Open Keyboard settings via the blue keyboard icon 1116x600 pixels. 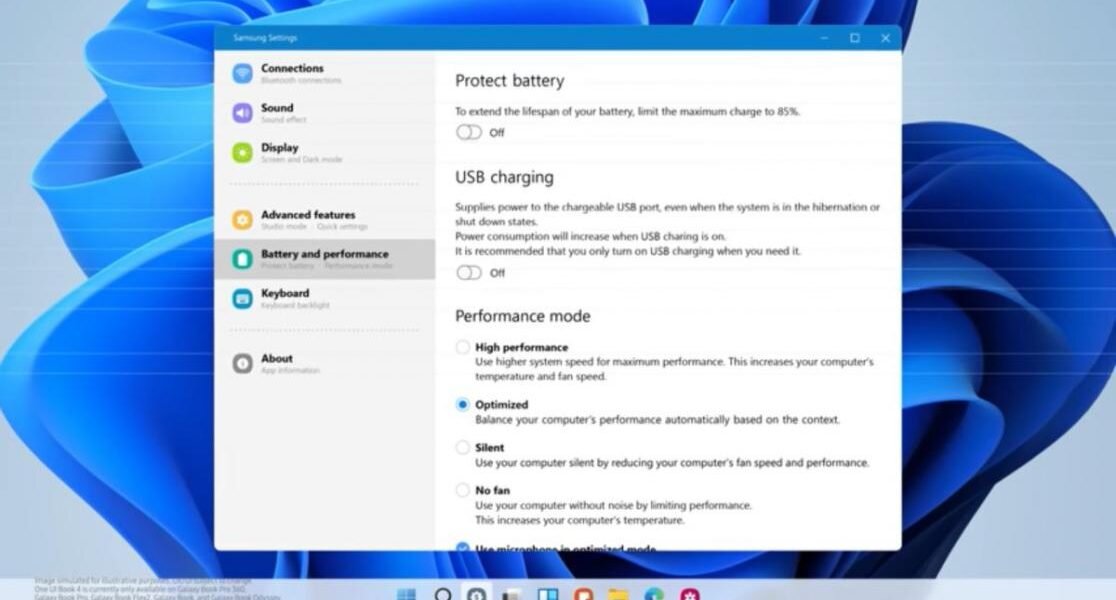(x=242, y=299)
